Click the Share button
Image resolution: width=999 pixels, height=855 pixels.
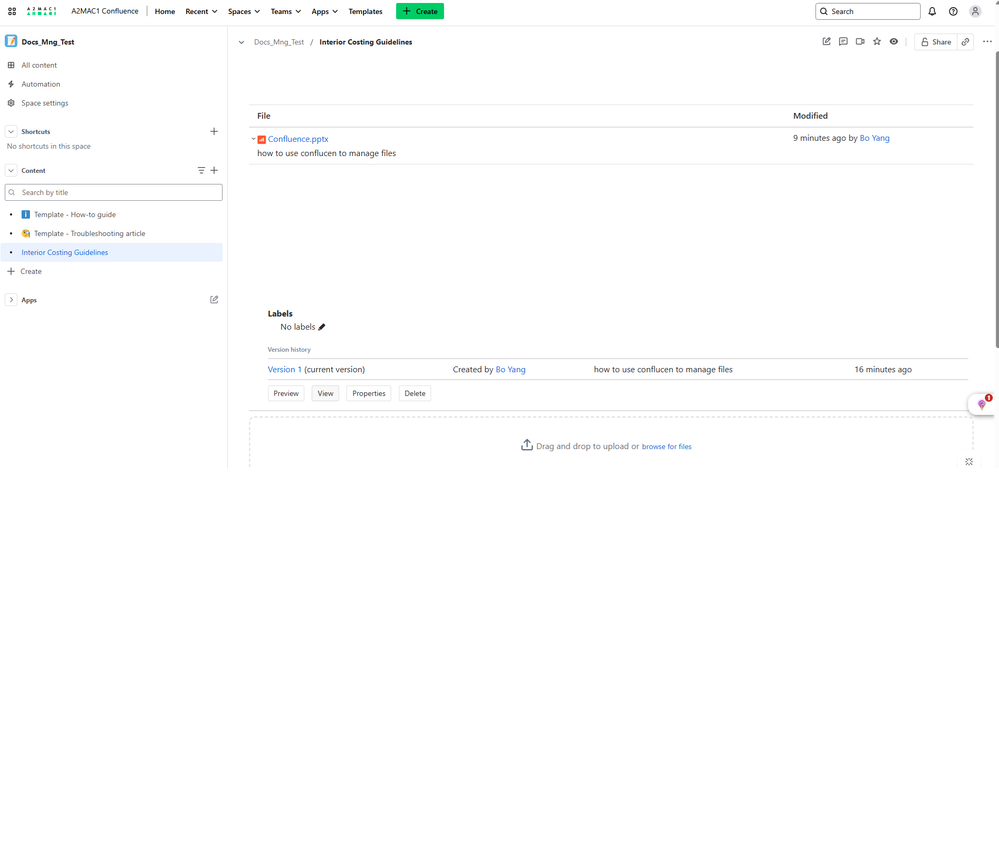[935, 42]
